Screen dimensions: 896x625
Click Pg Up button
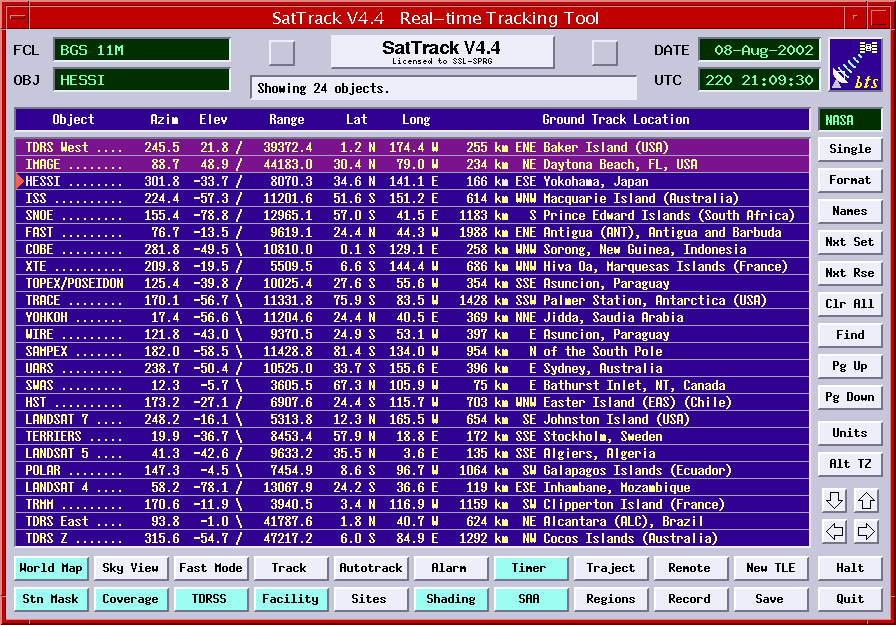[x=850, y=366]
